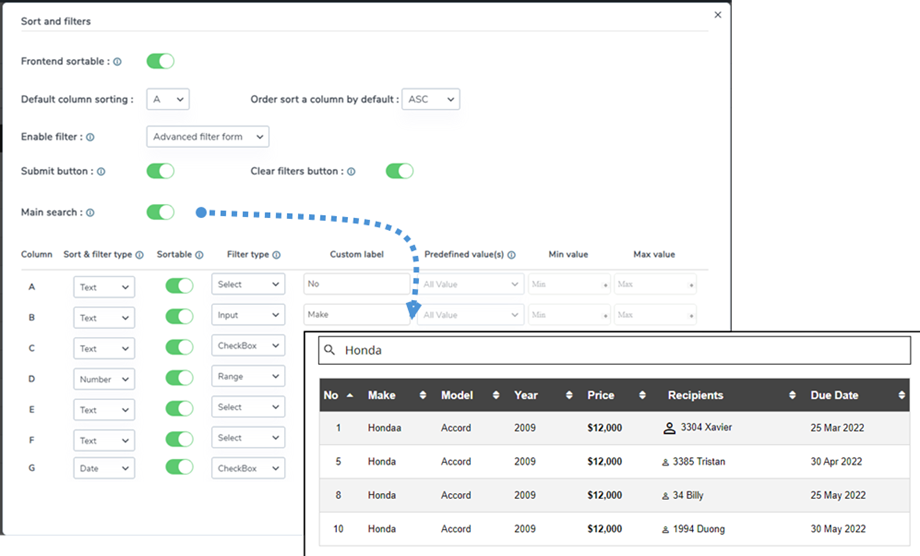Click info icon next to Filter type header

point(276,255)
